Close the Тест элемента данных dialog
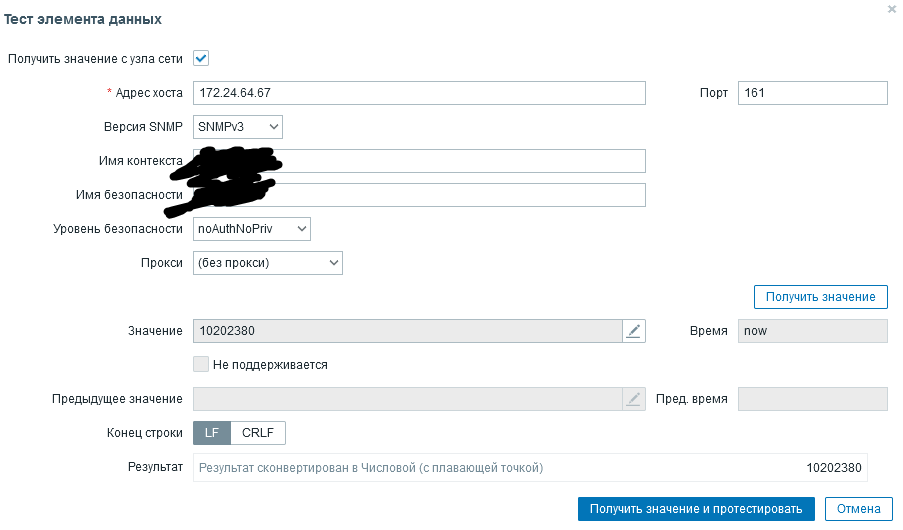Image resolution: width=903 pixels, height=530 pixels. 892,9
